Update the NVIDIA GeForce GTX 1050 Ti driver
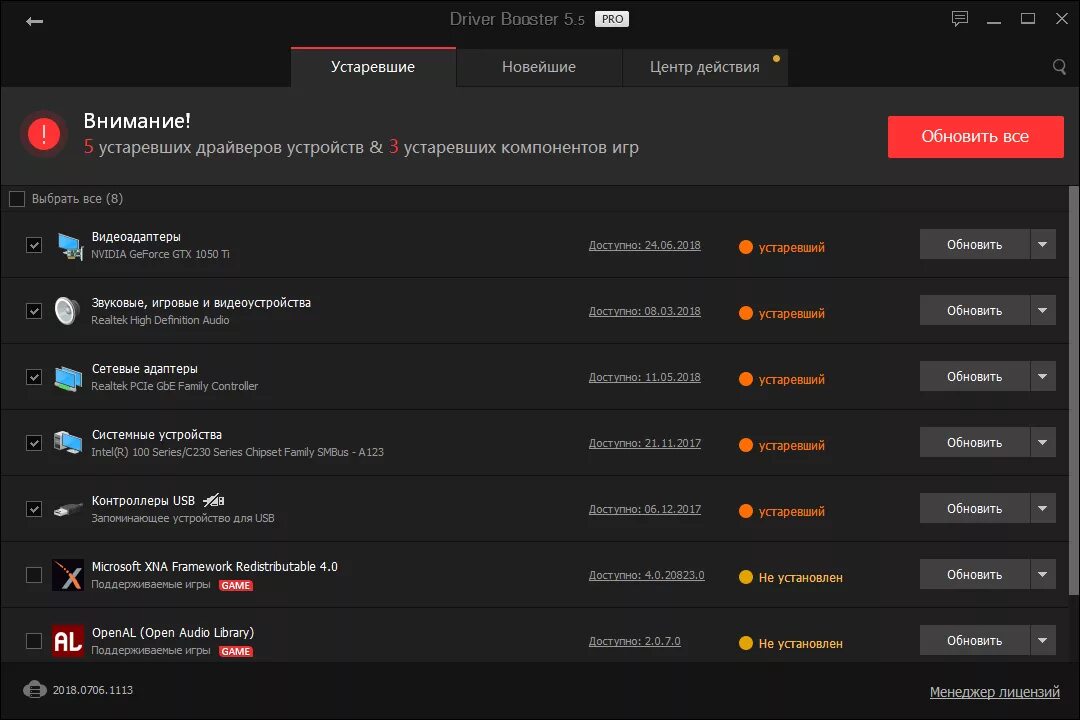 click(975, 245)
